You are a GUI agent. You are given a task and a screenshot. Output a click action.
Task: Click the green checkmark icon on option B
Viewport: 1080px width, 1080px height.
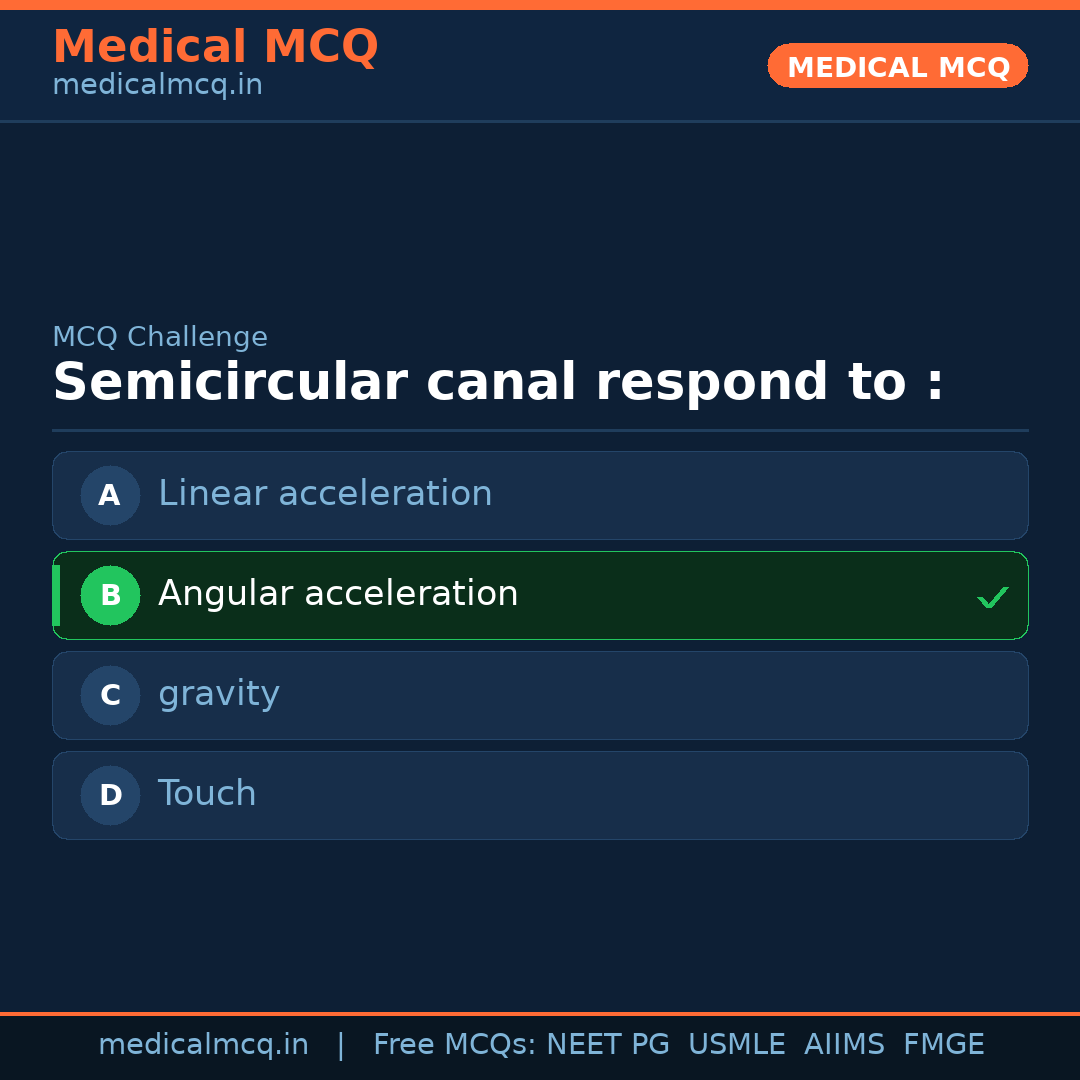click(x=992, y=598)
